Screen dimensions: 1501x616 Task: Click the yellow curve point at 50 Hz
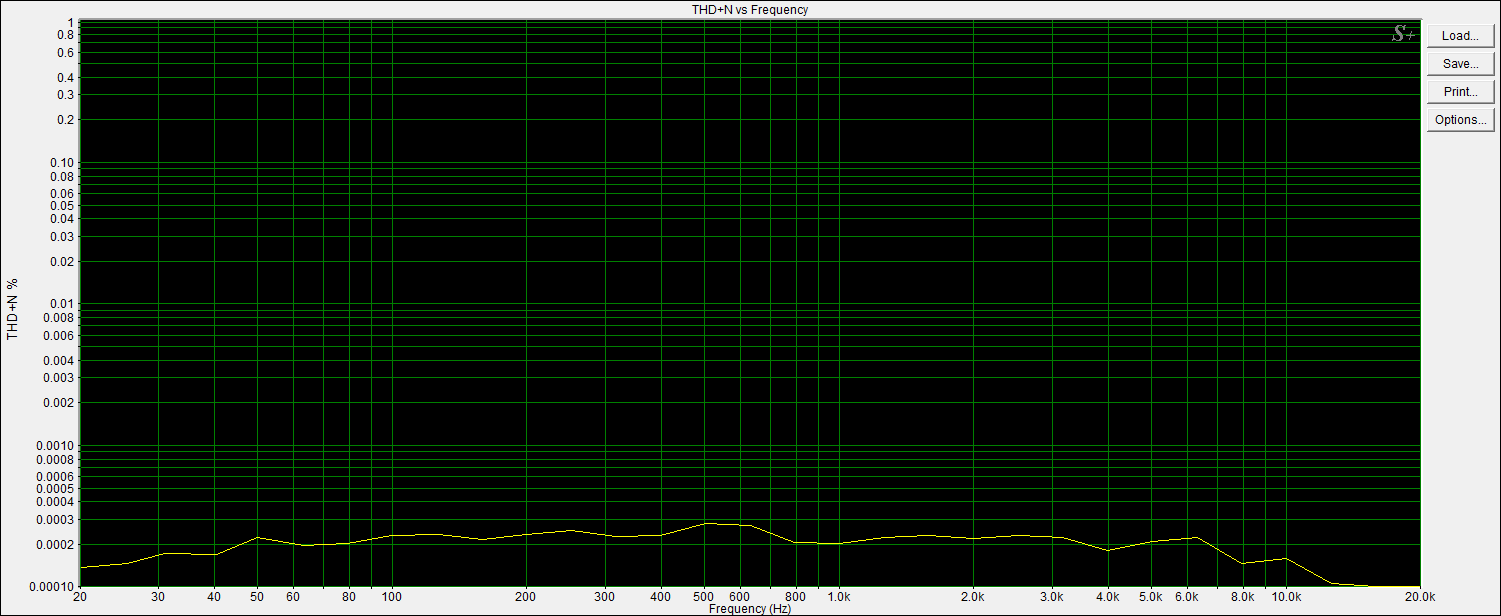point(258,538)
